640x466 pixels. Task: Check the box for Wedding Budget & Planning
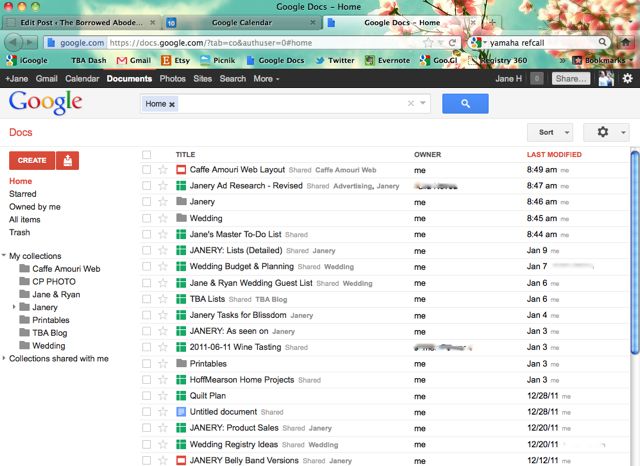click(147, 266)
